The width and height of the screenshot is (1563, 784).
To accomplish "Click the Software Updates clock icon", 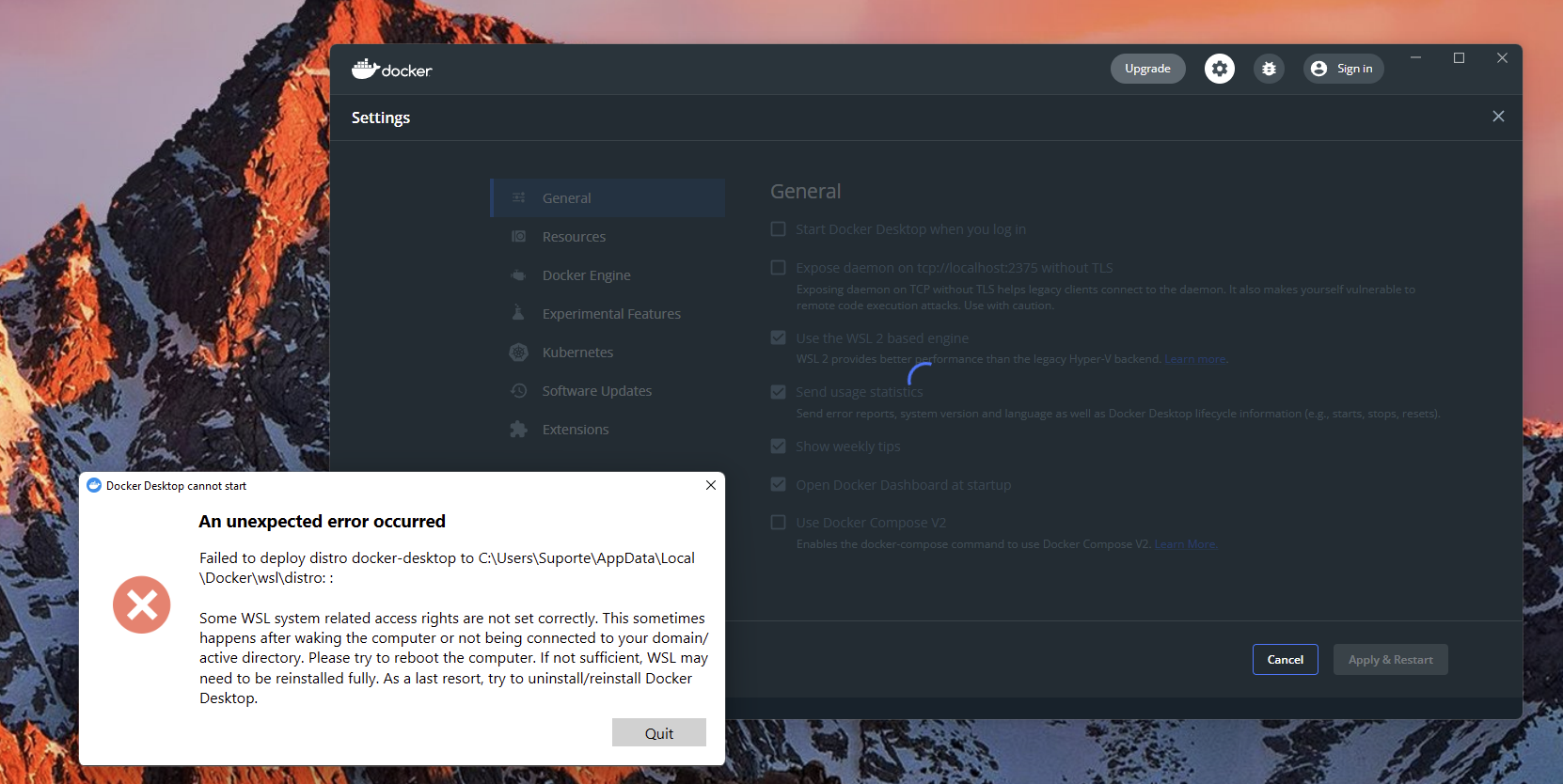I will 519,390.
